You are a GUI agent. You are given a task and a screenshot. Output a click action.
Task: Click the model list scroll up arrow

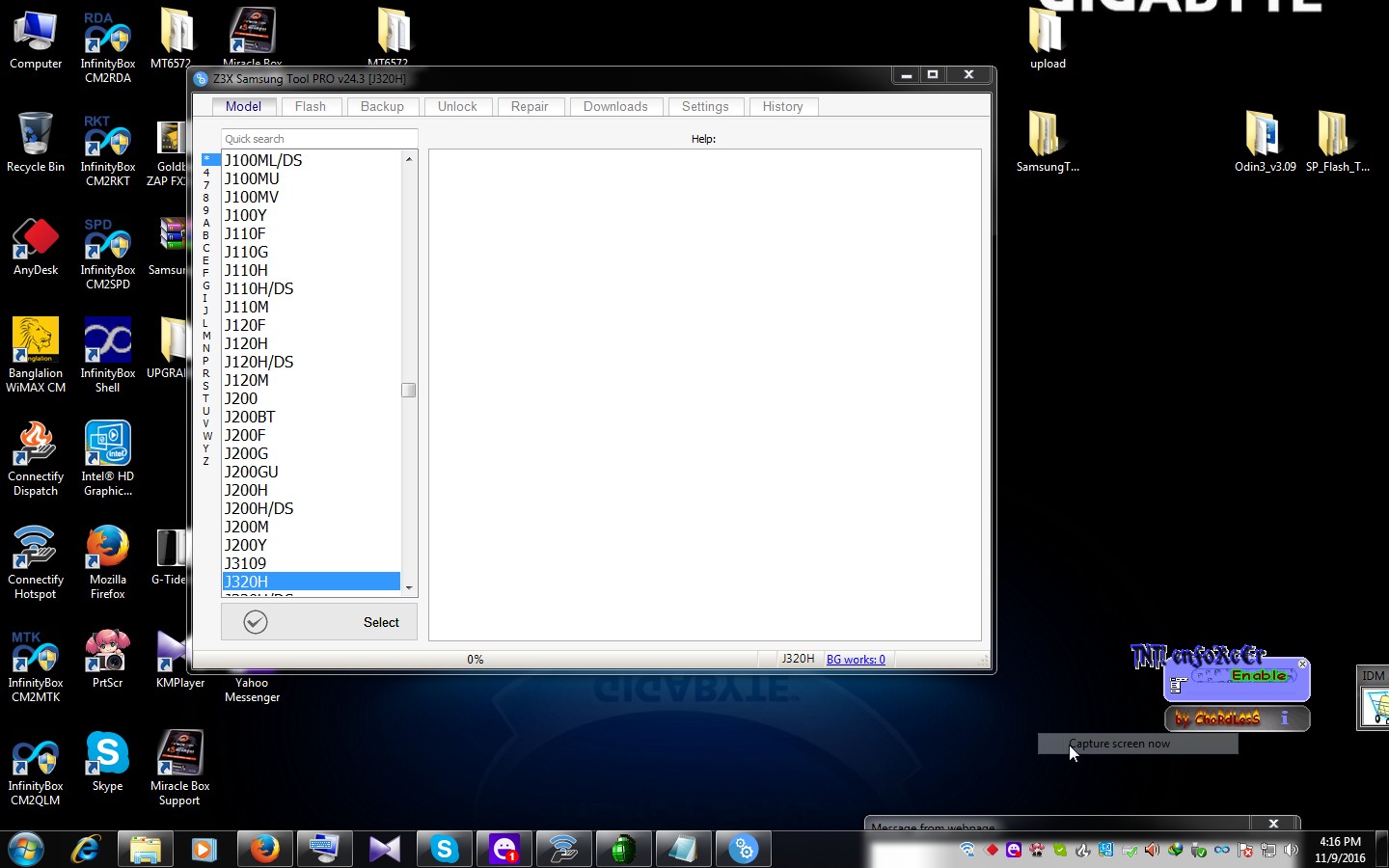pyautogui.click(x=409, y=158)
